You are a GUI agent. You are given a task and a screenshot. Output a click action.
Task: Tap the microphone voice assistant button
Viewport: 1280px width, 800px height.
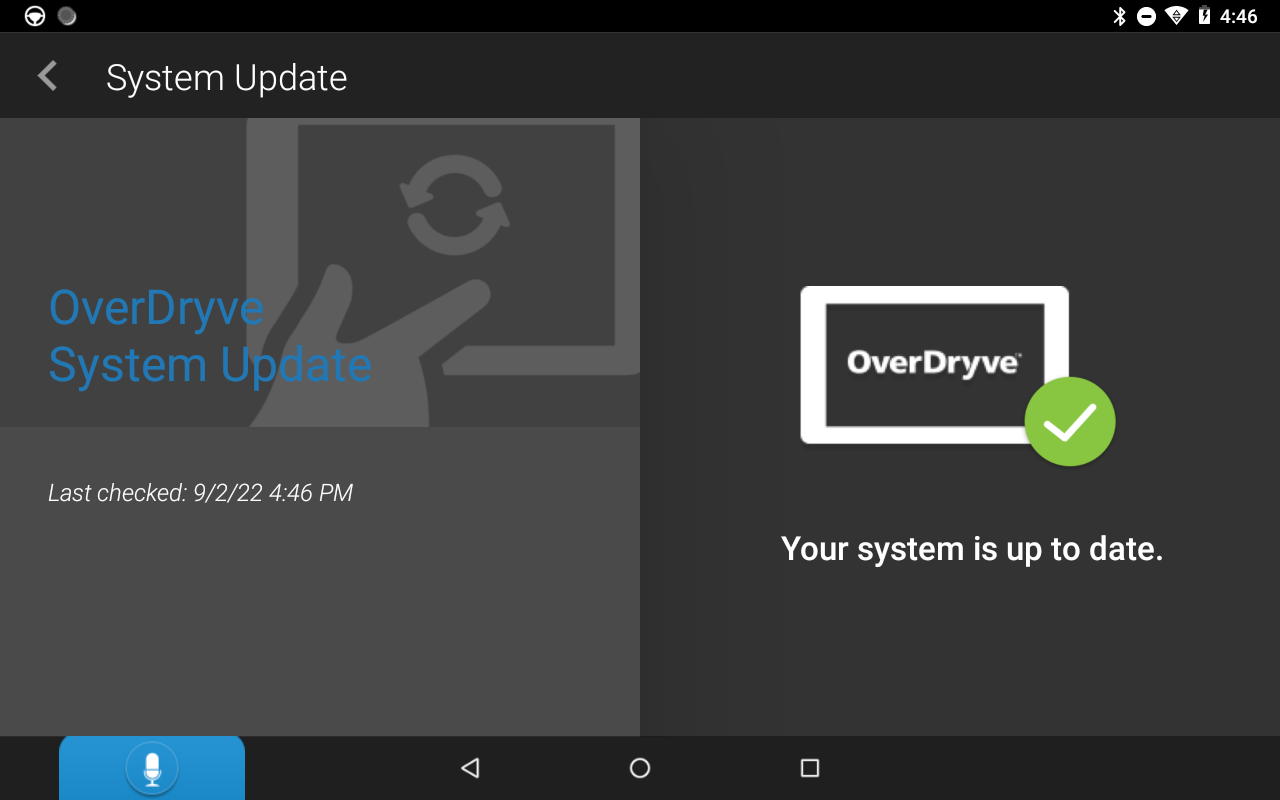(x=152, y=768)
